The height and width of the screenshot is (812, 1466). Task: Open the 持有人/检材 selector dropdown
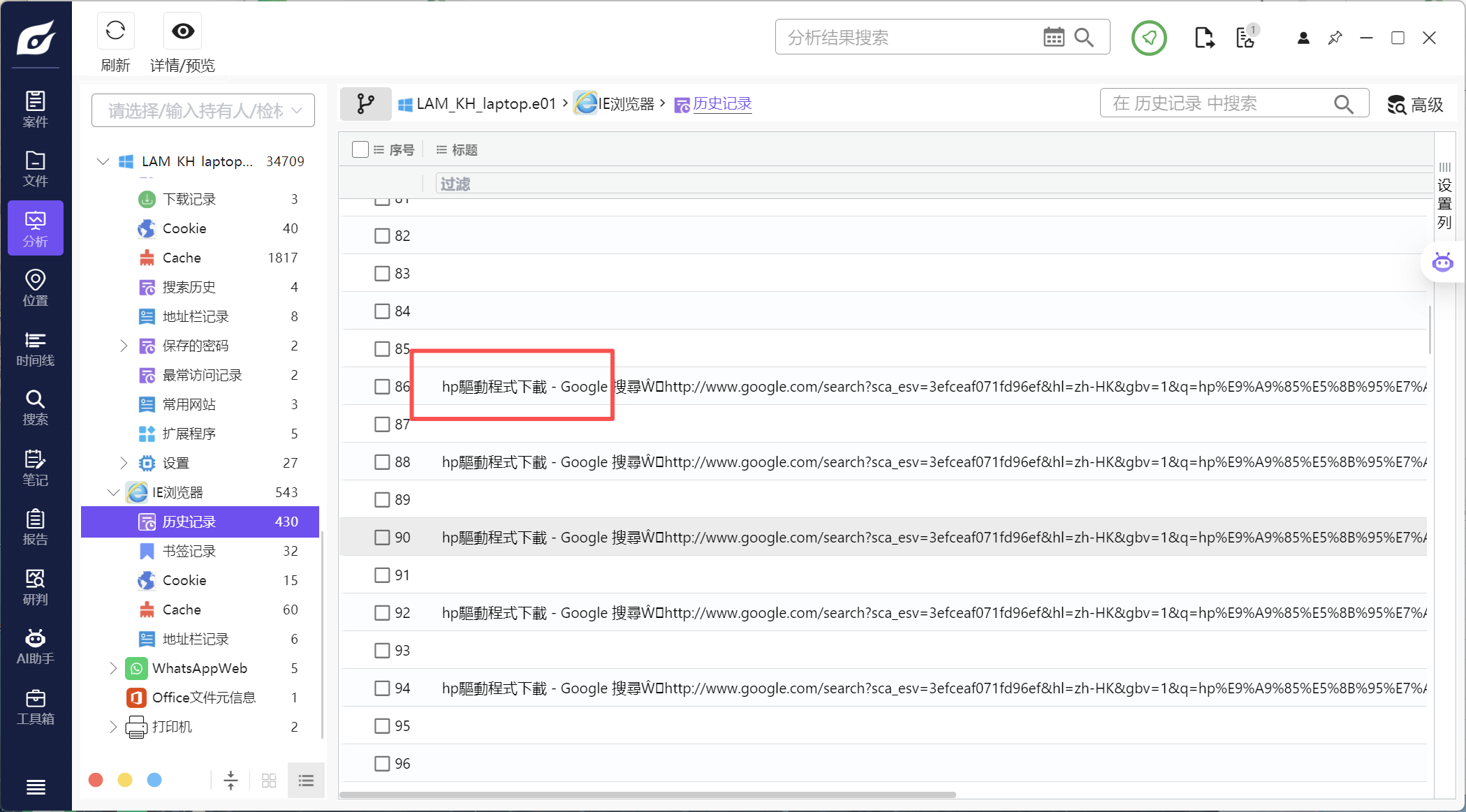click(203, 110)
